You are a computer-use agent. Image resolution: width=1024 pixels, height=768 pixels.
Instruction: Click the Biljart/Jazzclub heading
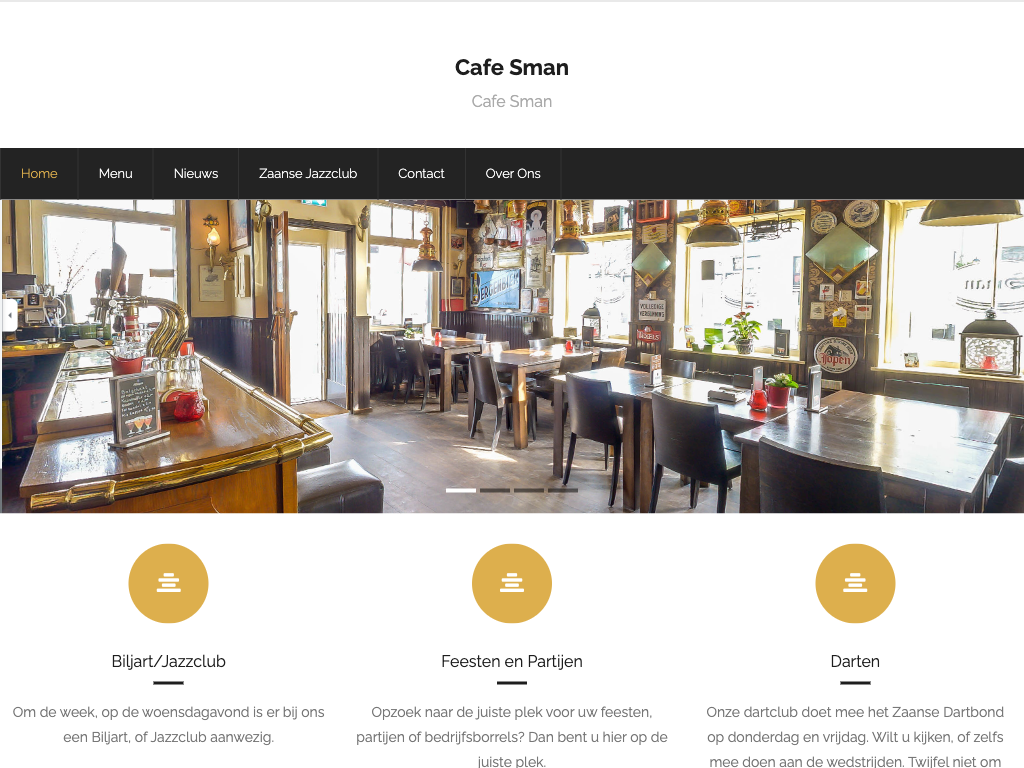168,662
